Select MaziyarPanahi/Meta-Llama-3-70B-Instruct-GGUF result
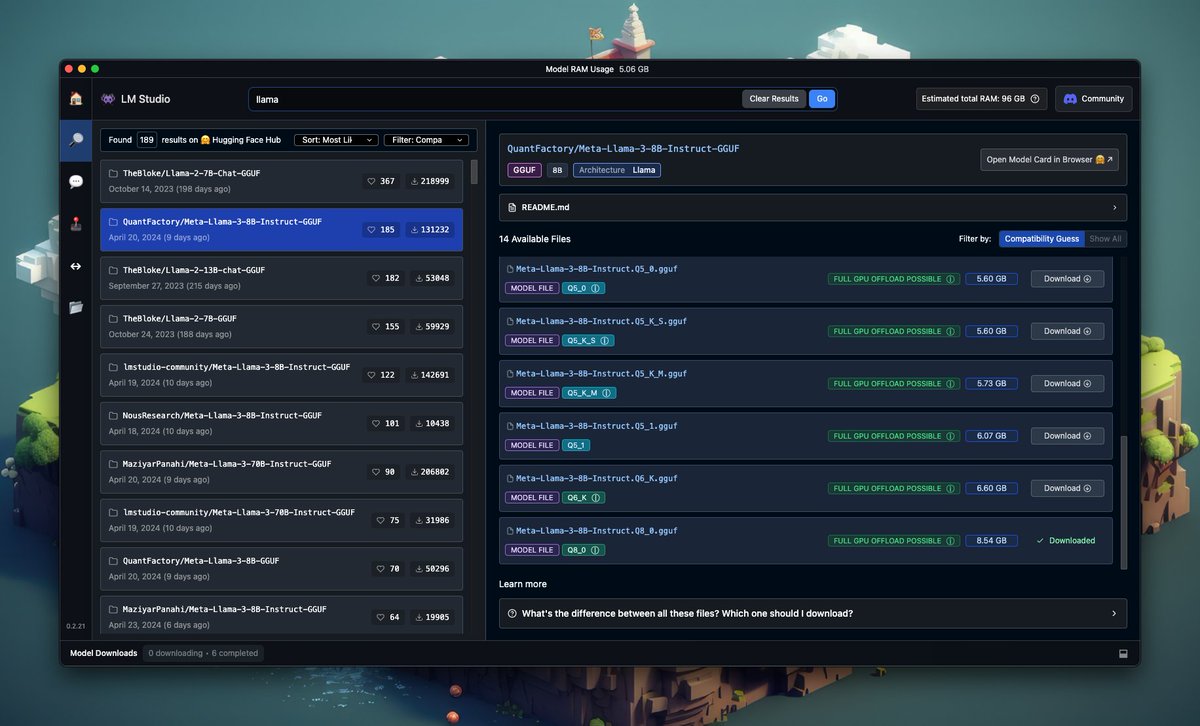Image resolution: width=1200 pixels, height=726 pixels. 281,472
